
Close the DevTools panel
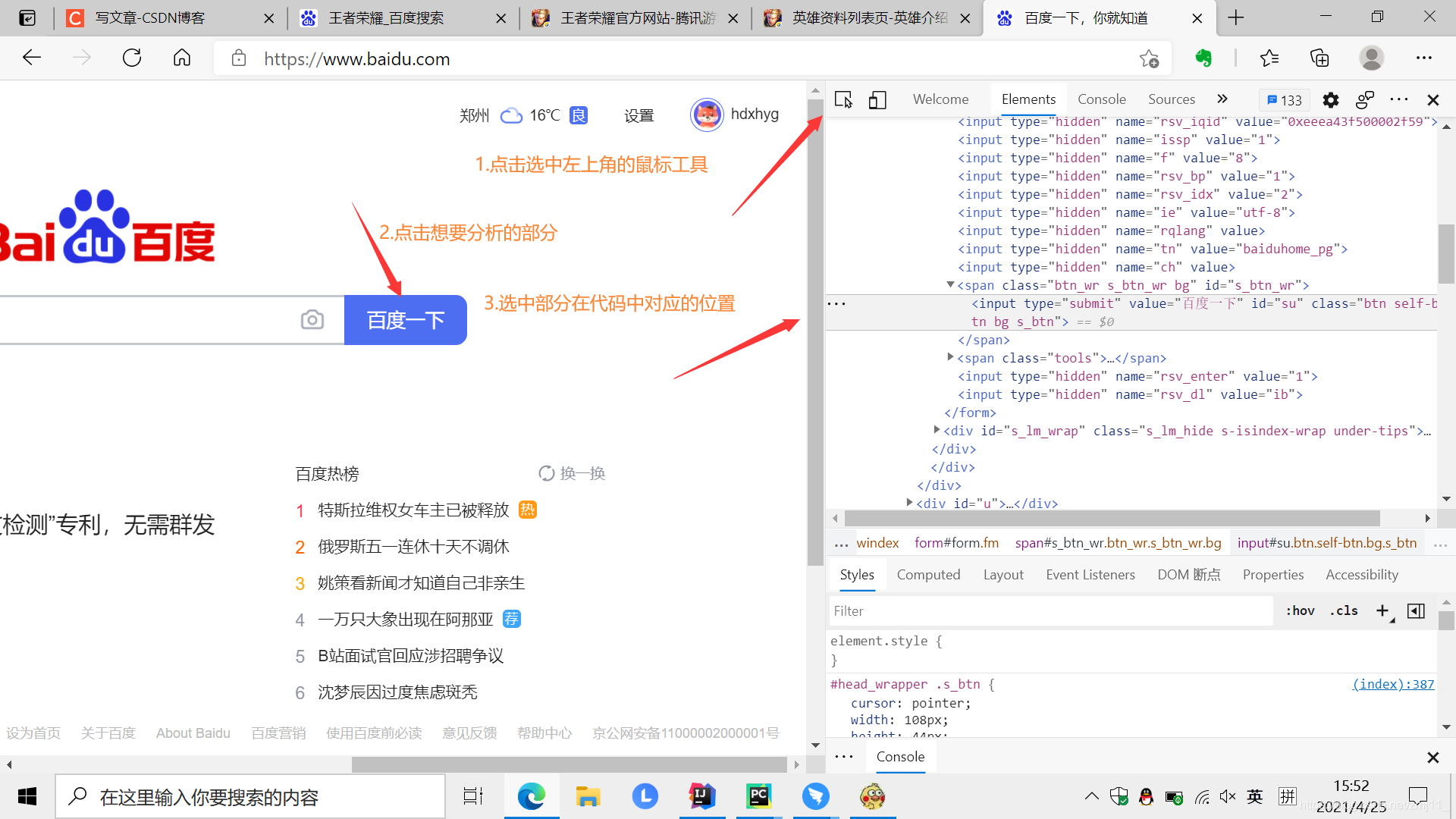[x=1433, y=99]
